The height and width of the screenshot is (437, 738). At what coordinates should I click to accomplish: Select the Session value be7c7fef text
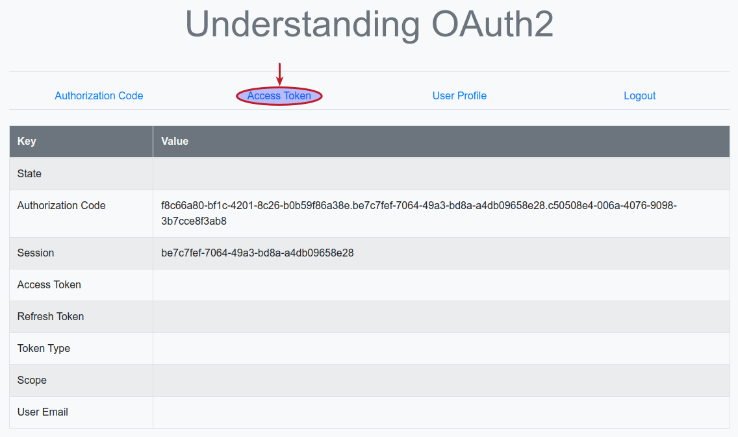257,253
